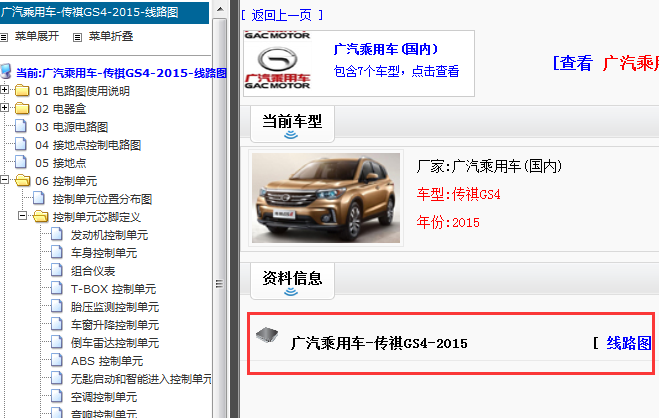Click the page icon beside 组合仪表
659x418 pixels.
[57, 271]
